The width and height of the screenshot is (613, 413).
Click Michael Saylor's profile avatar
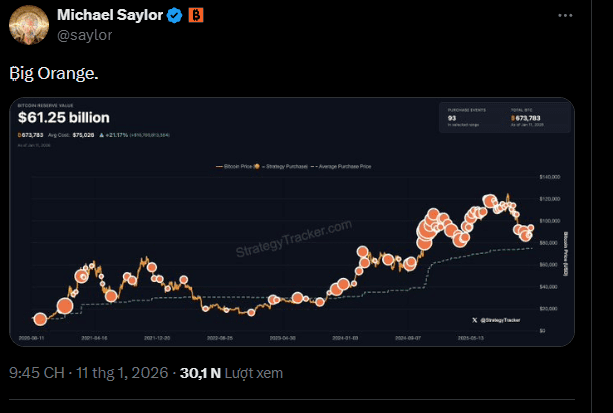pyautogui.click(x=28, y=24)
